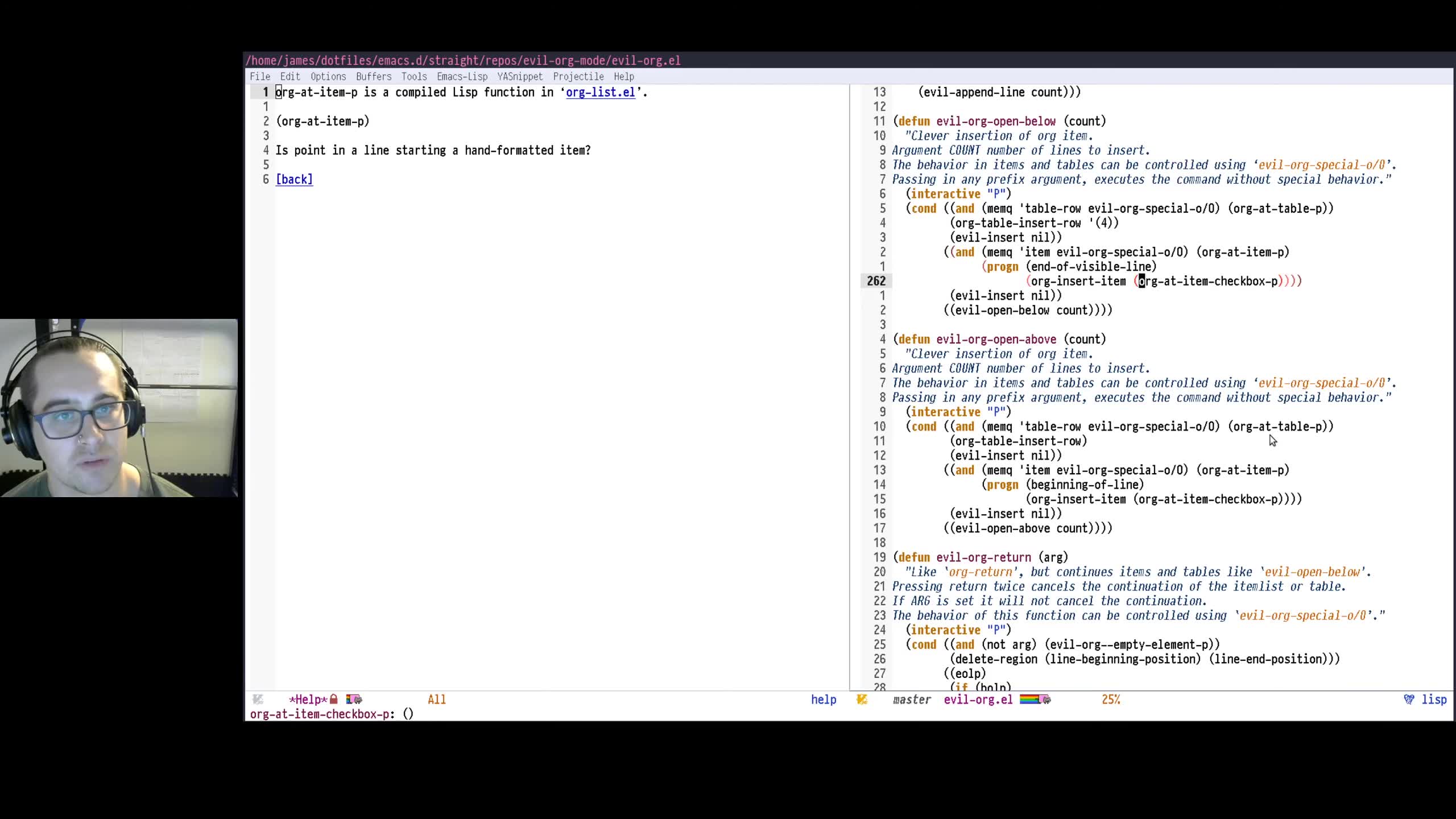Screen dimensions: 1456x819
Task: Open the Emacs-Lisp menu
Action: pyautogui.click(x=462, y=76)
